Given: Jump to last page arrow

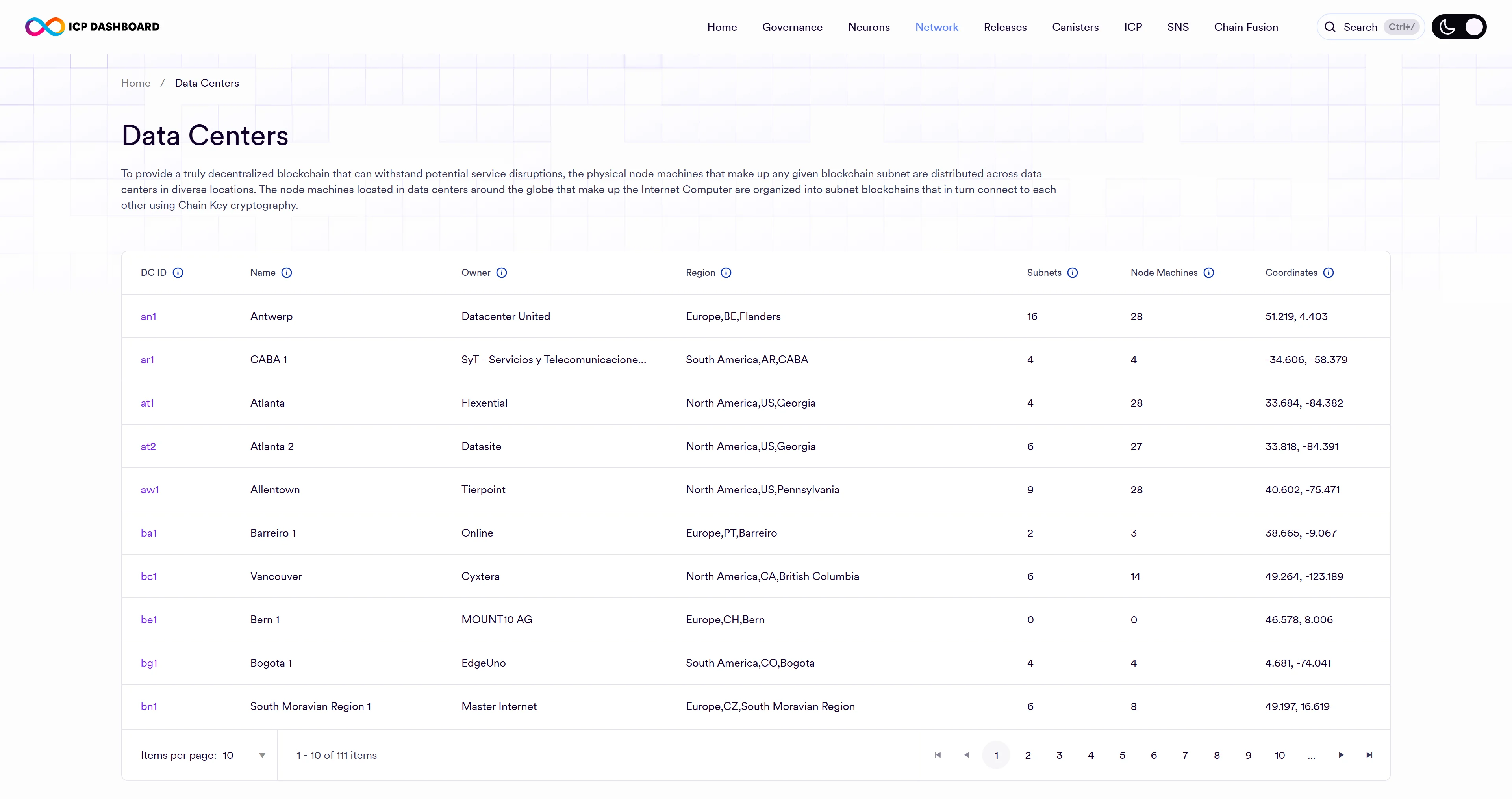Looking at the screenshot, I should click(1369, 755).
